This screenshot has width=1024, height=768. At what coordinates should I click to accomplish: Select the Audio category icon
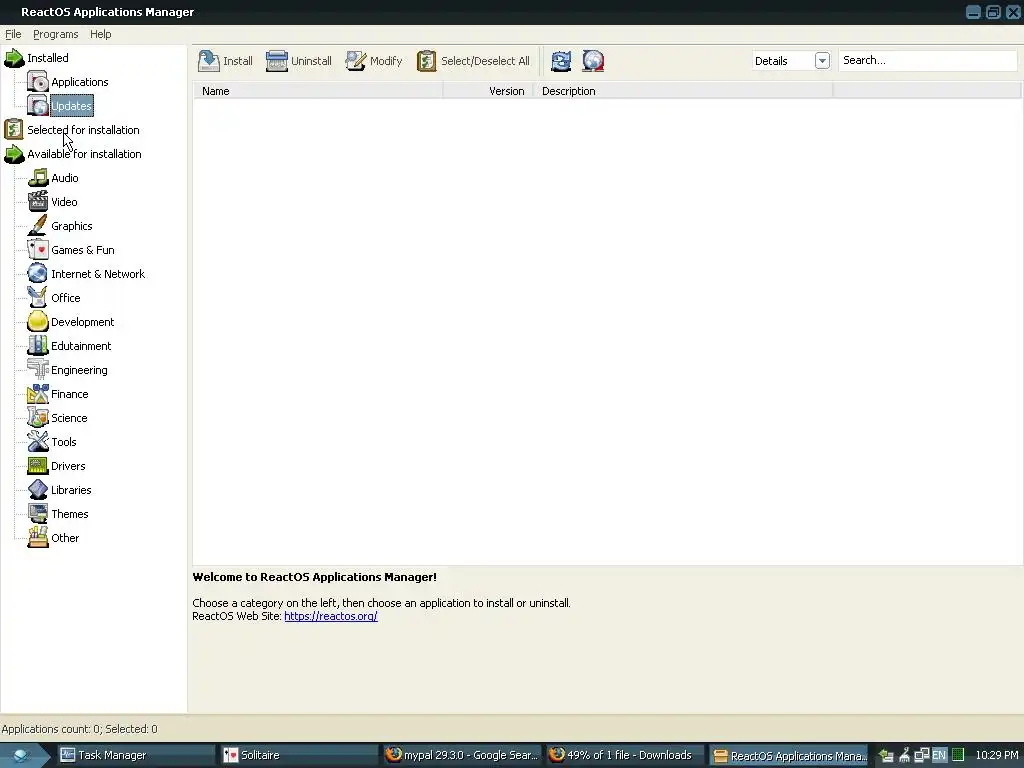(38, 178)
